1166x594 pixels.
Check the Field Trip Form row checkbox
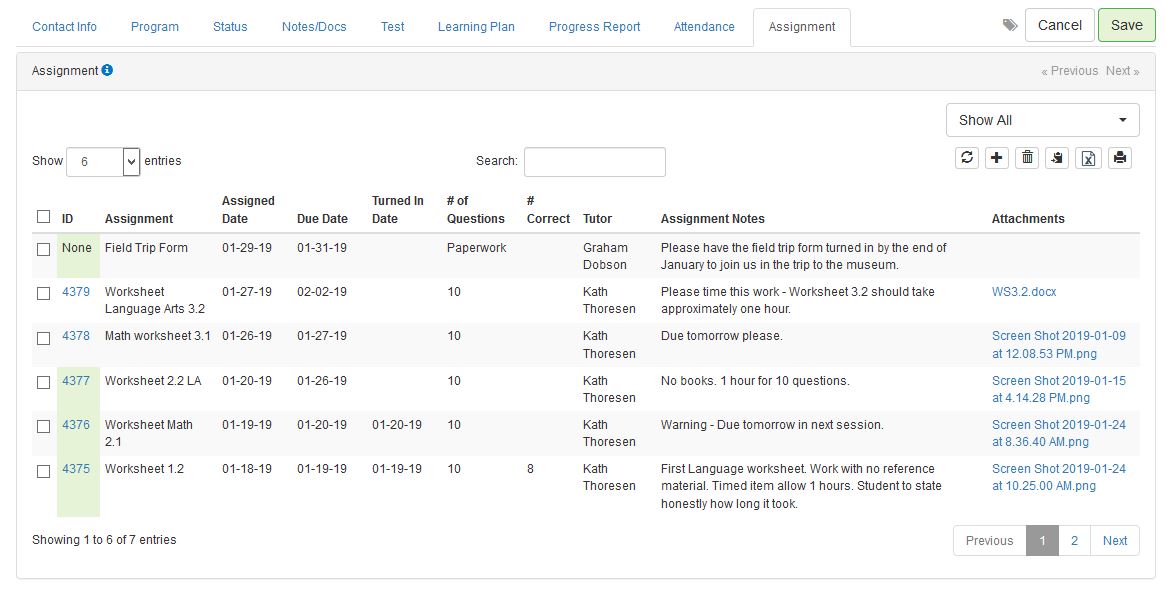coord(43,249)
